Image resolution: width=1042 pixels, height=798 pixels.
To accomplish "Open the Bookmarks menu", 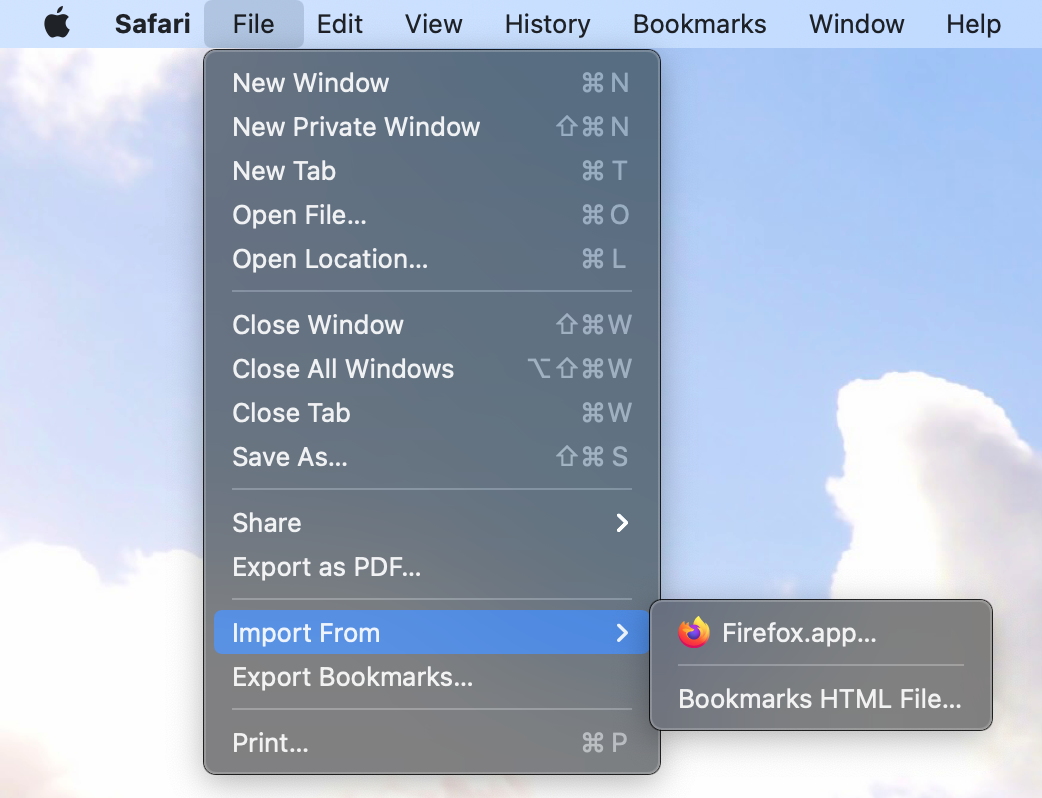I will pos(700,24).
